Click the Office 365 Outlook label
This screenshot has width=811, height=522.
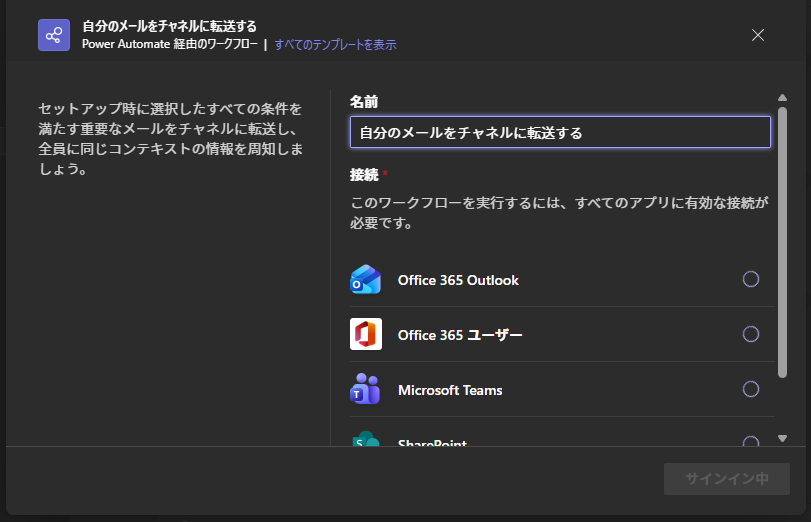pos(458,280)
